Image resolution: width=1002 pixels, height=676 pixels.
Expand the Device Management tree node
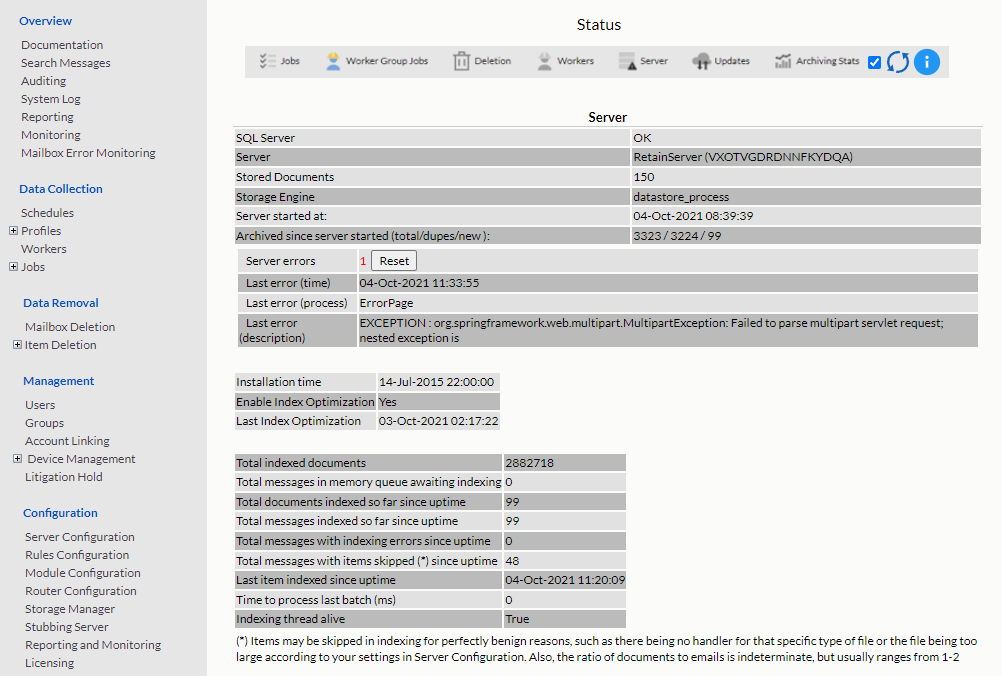pos(17,458)
